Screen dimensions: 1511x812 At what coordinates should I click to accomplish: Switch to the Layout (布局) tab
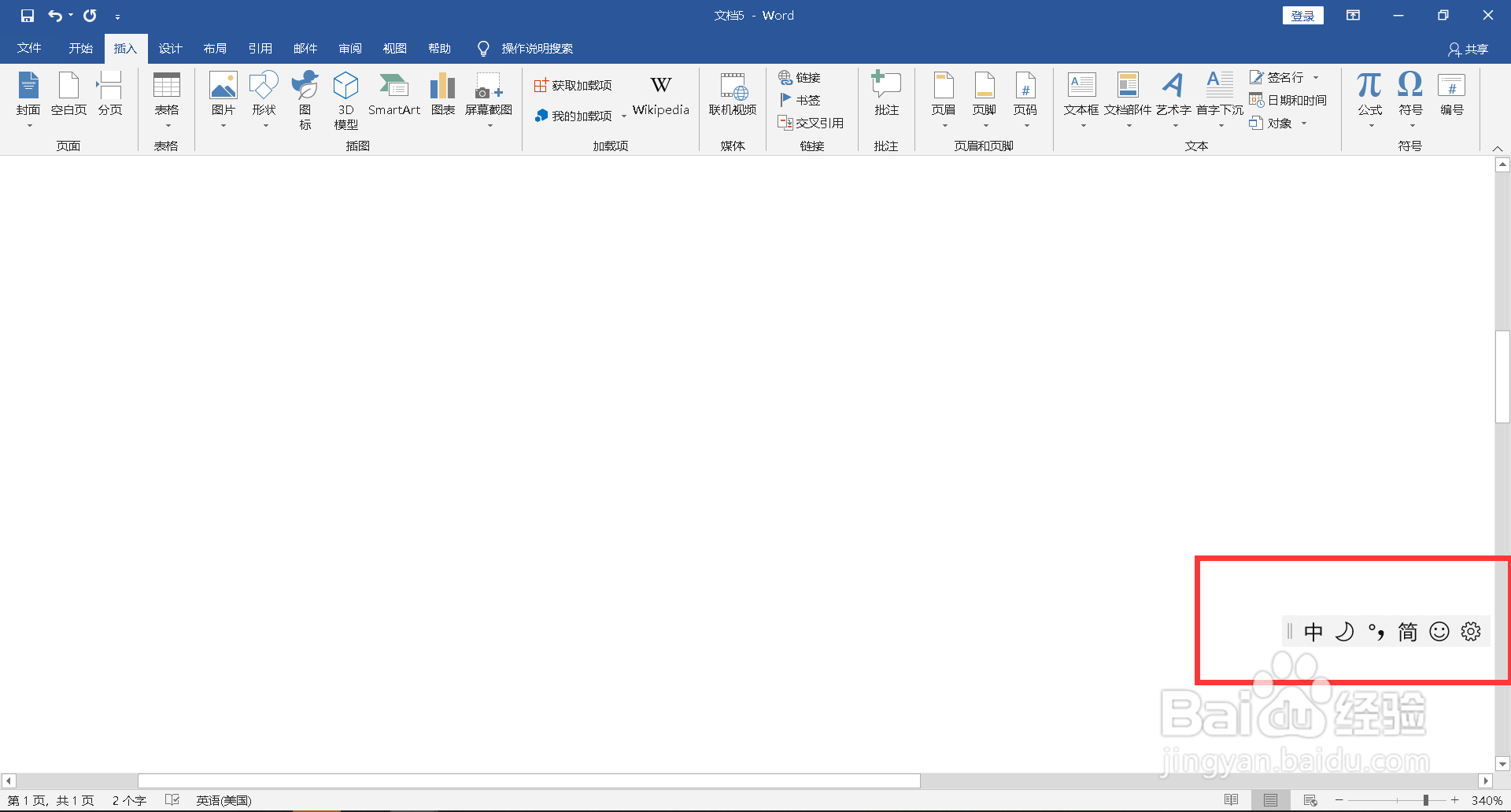click(215, 48)
